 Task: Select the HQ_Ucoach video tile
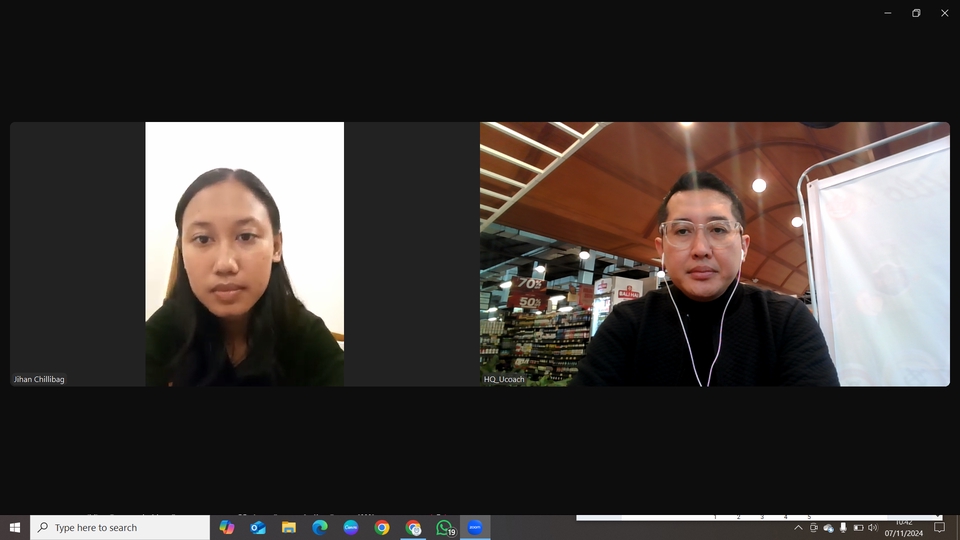714,254
